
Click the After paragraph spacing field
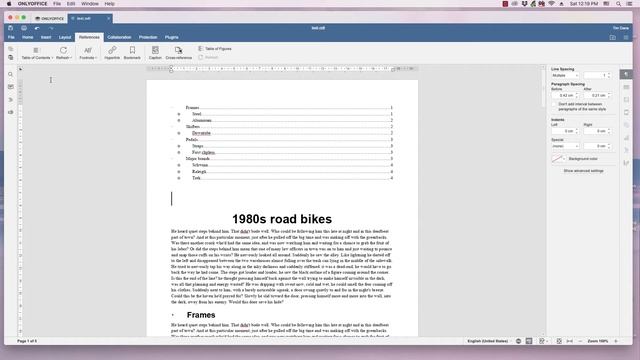pos(597,96)
